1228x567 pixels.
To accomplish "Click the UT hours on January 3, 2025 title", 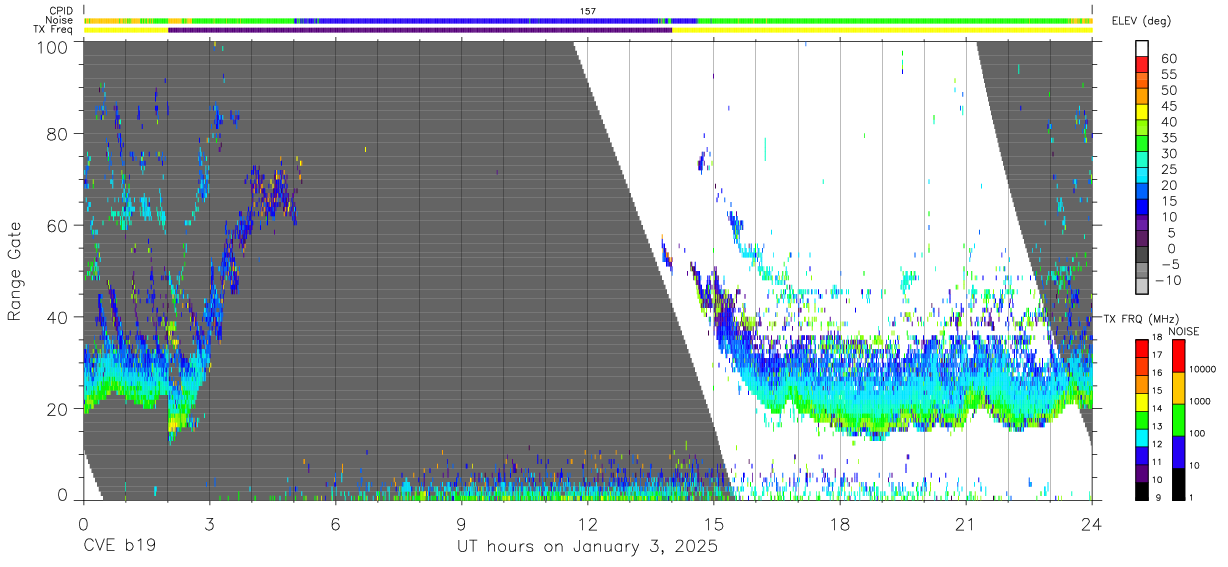I will point(588,547).
